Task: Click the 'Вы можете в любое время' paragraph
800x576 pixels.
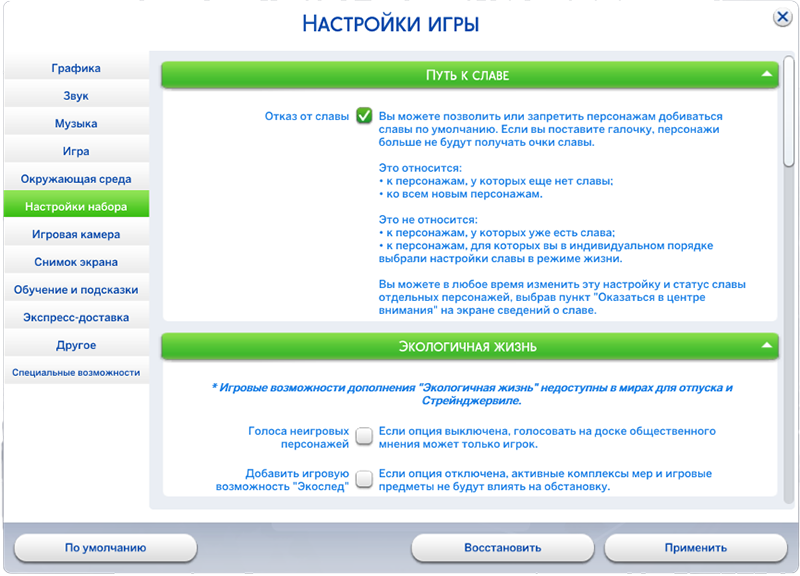Action: (562, 297)
